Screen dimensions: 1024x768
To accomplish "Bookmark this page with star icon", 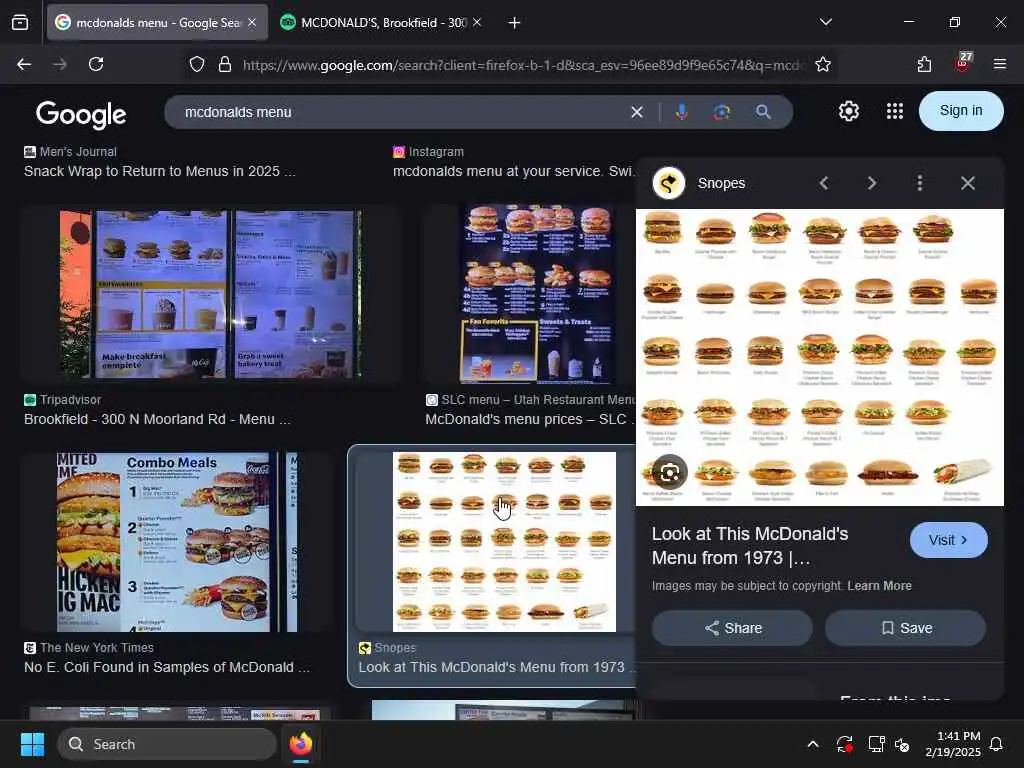I will pyautogui.click(x=823, y=64).
